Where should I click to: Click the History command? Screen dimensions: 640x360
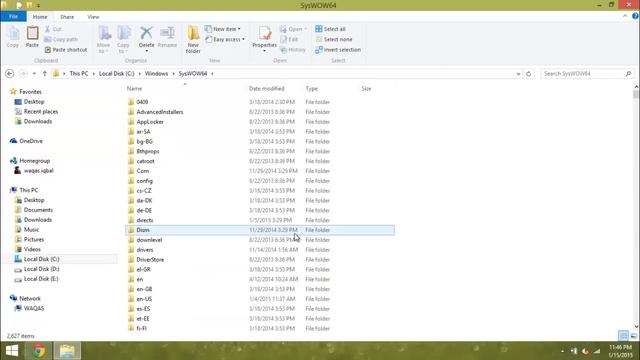[x=293, y=50]
